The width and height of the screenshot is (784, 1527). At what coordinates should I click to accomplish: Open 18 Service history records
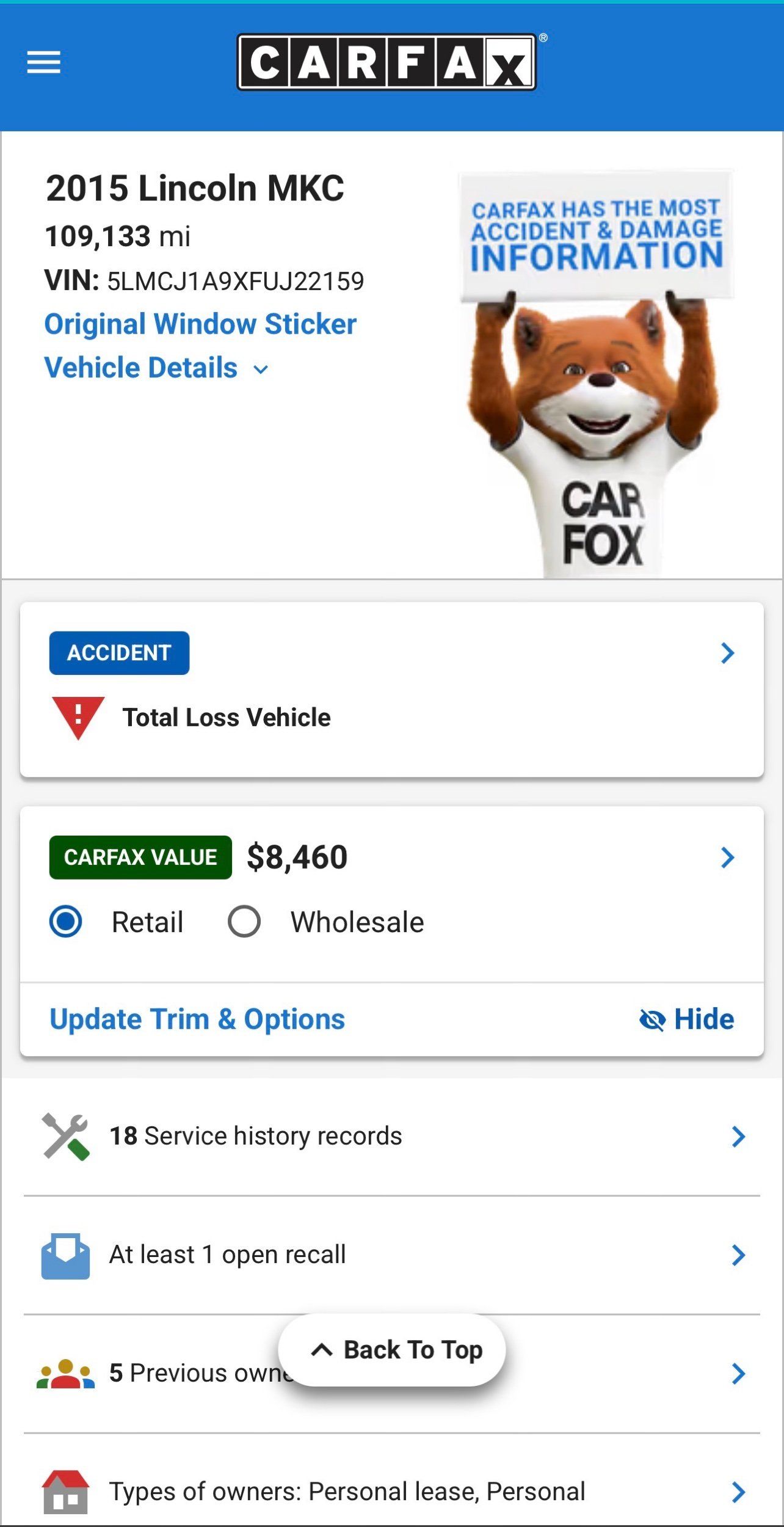(x=255, y=1136)
